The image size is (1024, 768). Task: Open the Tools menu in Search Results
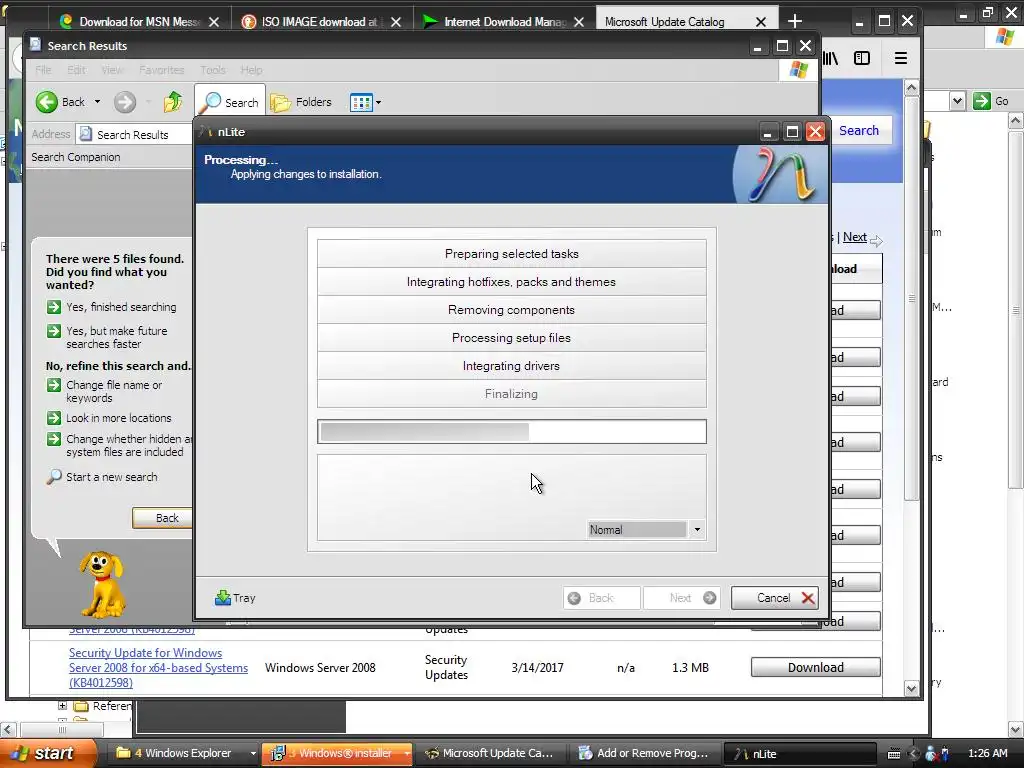coord(212,70)
